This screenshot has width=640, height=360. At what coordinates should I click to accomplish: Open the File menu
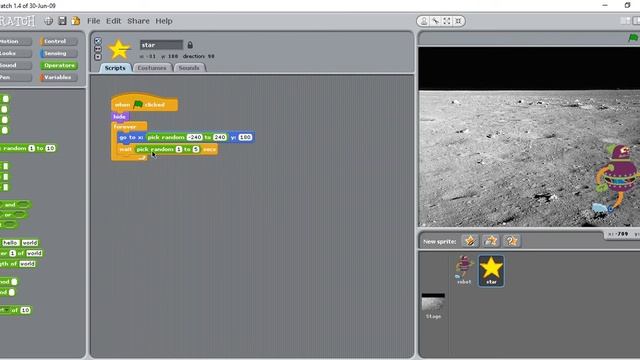point(93,21)
